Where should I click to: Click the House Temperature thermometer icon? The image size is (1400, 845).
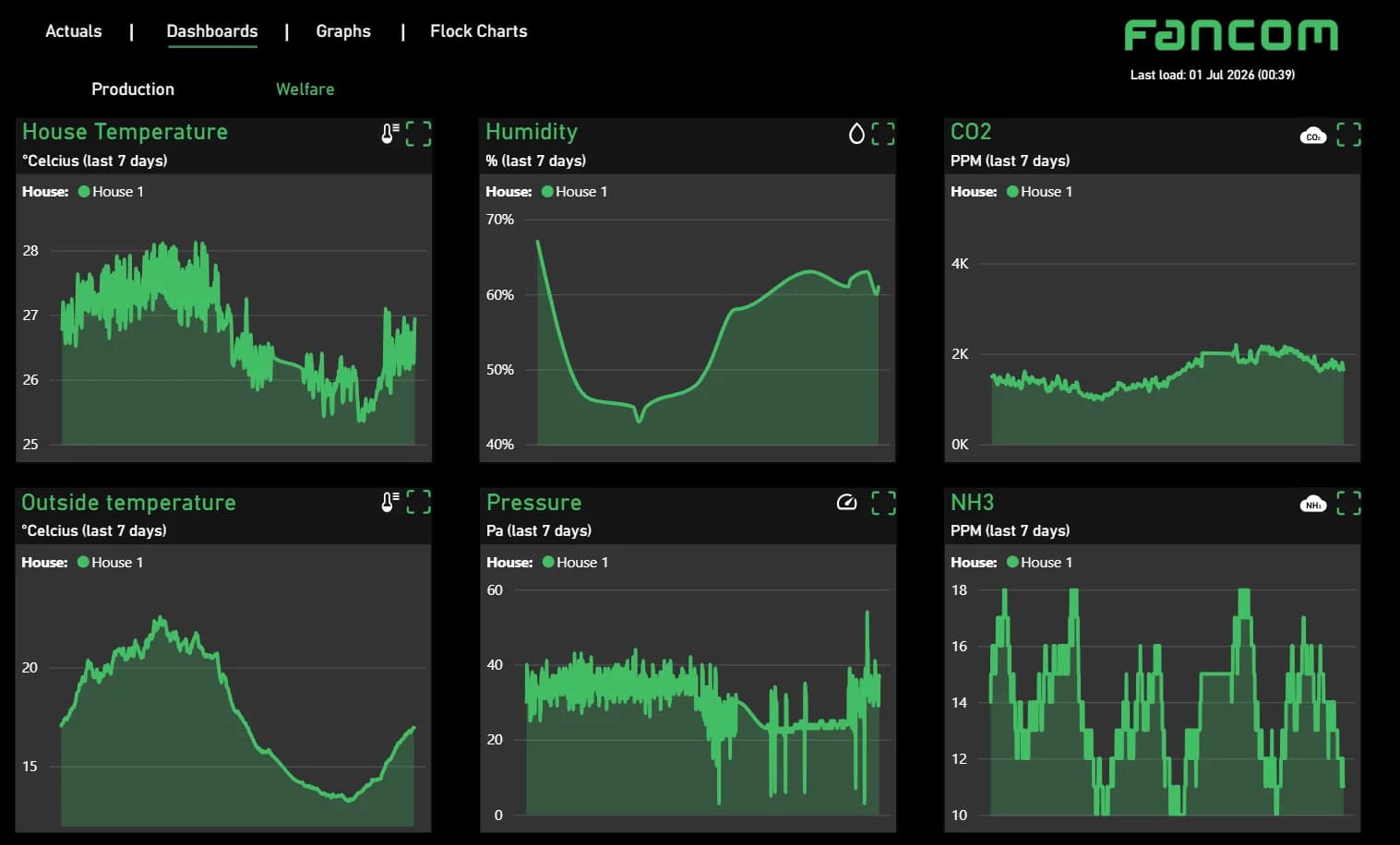(x=390, y=134)
